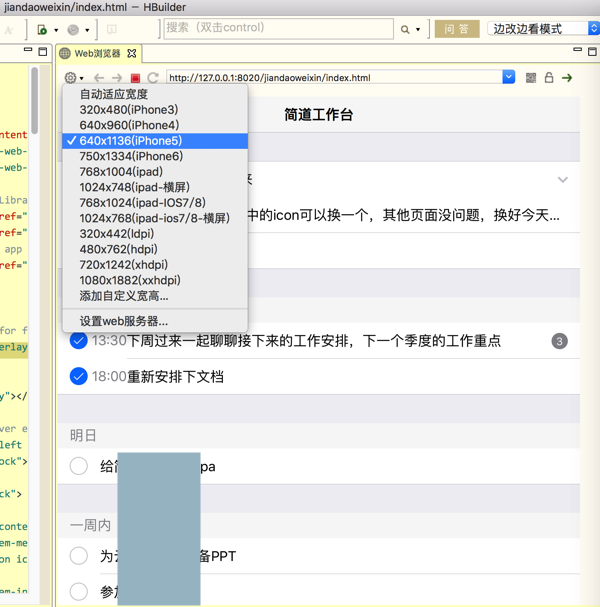Choose 自动适应宽度 from the menu
The height and width of the screenshot is (607, 600).
[x=155, y=94]
